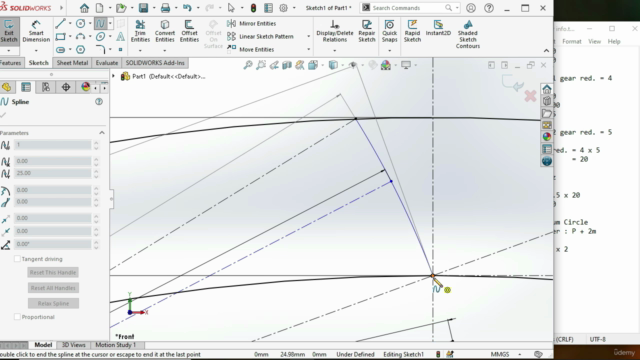Screen dimensions: 640x360
Task: Open Design Library in the task pane
Action: (547, 113)
